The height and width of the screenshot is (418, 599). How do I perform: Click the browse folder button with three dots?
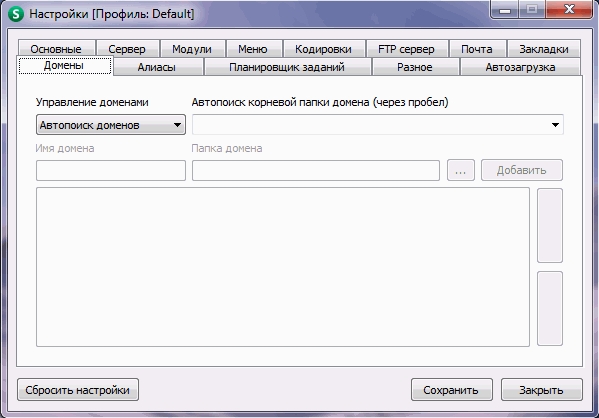click(461, 170)
